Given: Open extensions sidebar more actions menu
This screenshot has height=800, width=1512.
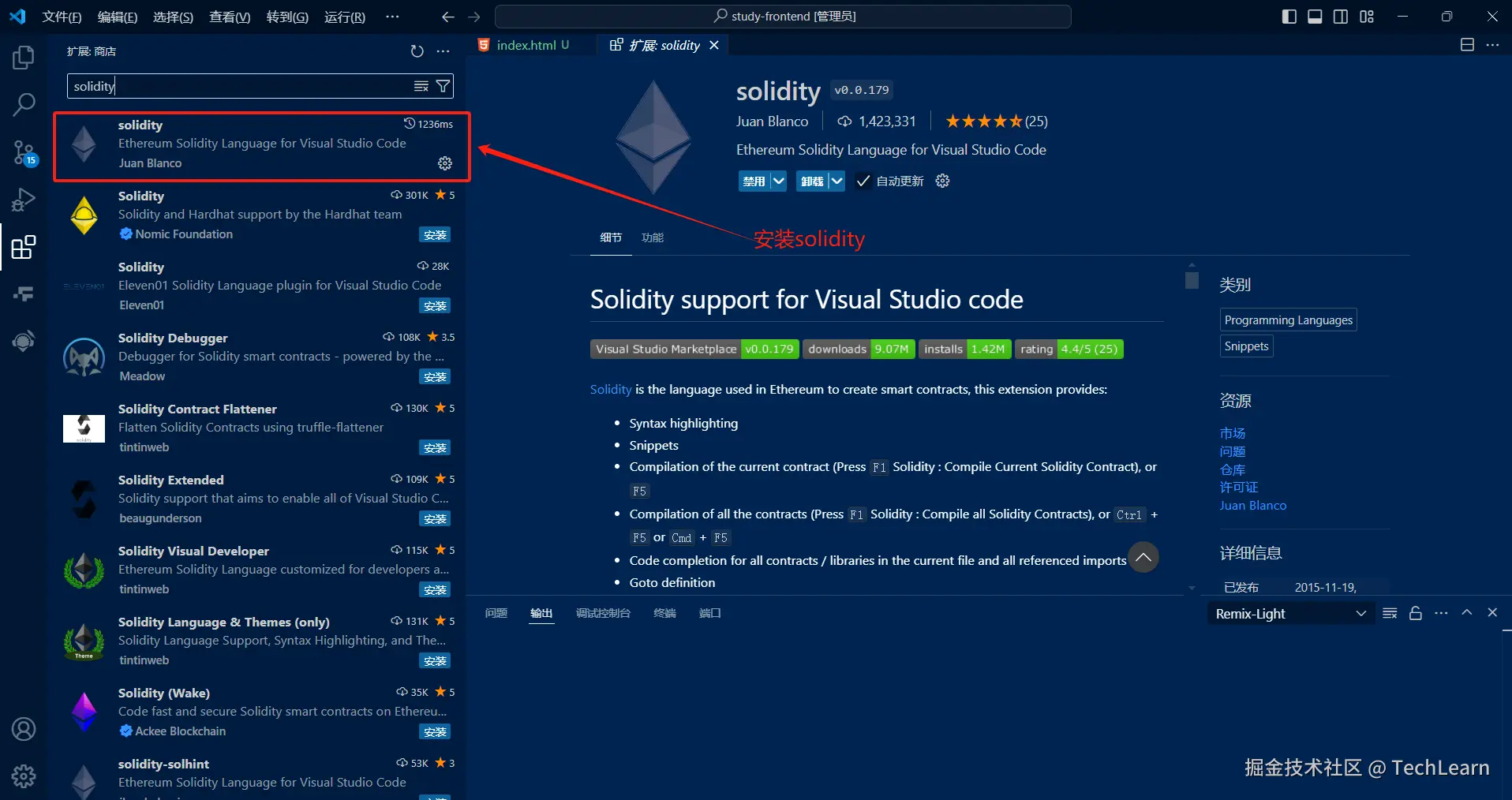Looking at the screenshot, I should tap(443, 51).
